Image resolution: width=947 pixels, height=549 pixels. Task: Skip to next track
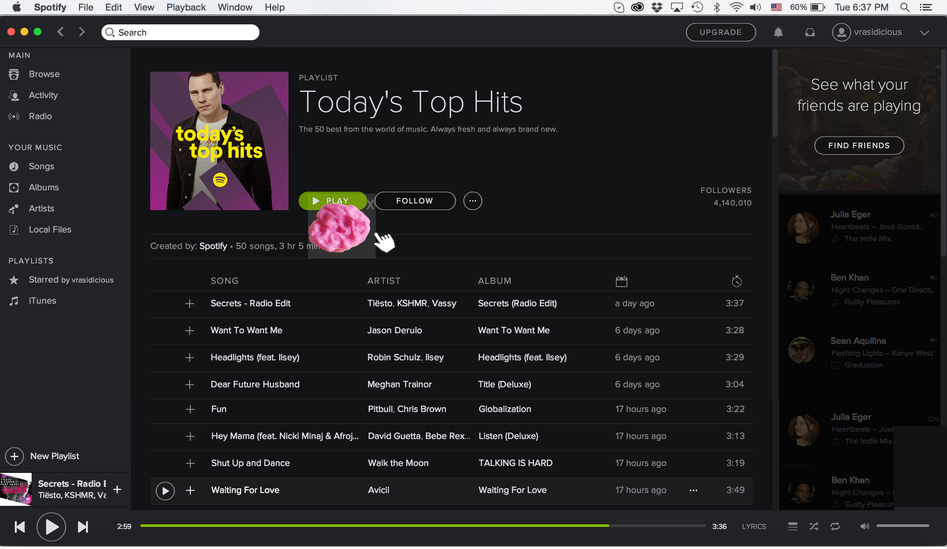tap(83, 527)
